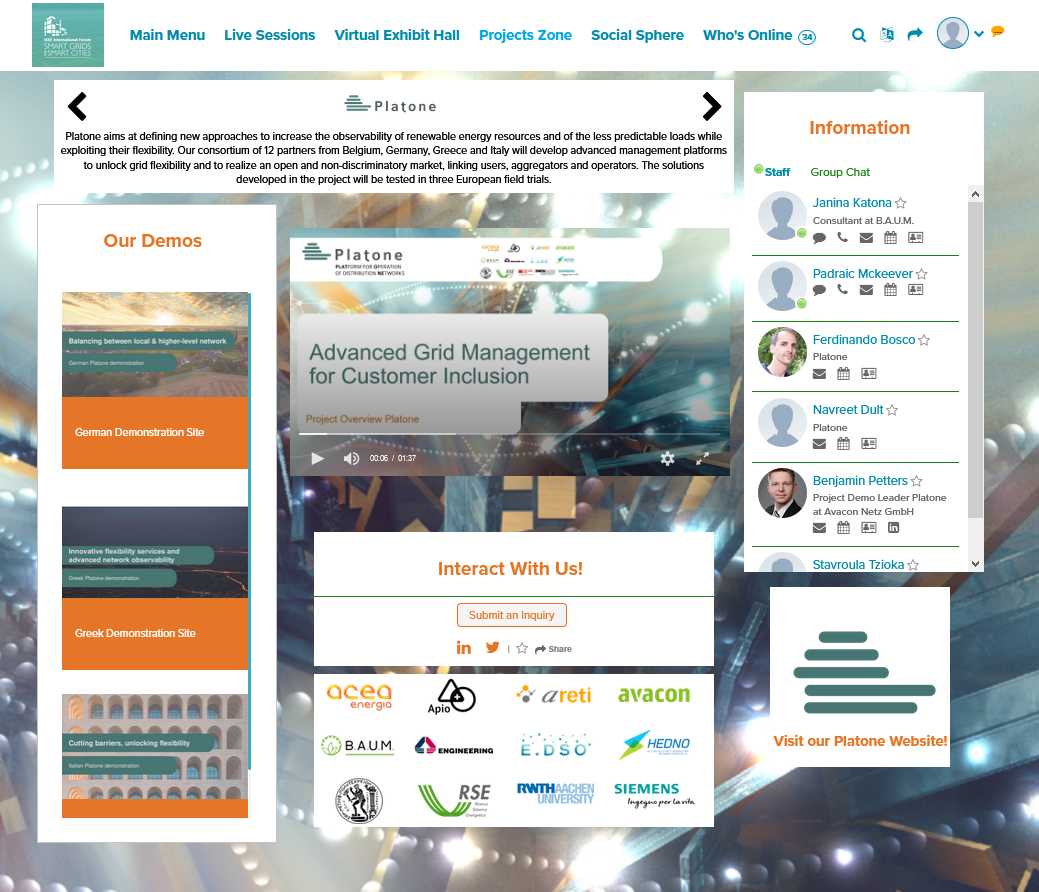Seek within the video progress bar
1039x892 pixels.
509,434
